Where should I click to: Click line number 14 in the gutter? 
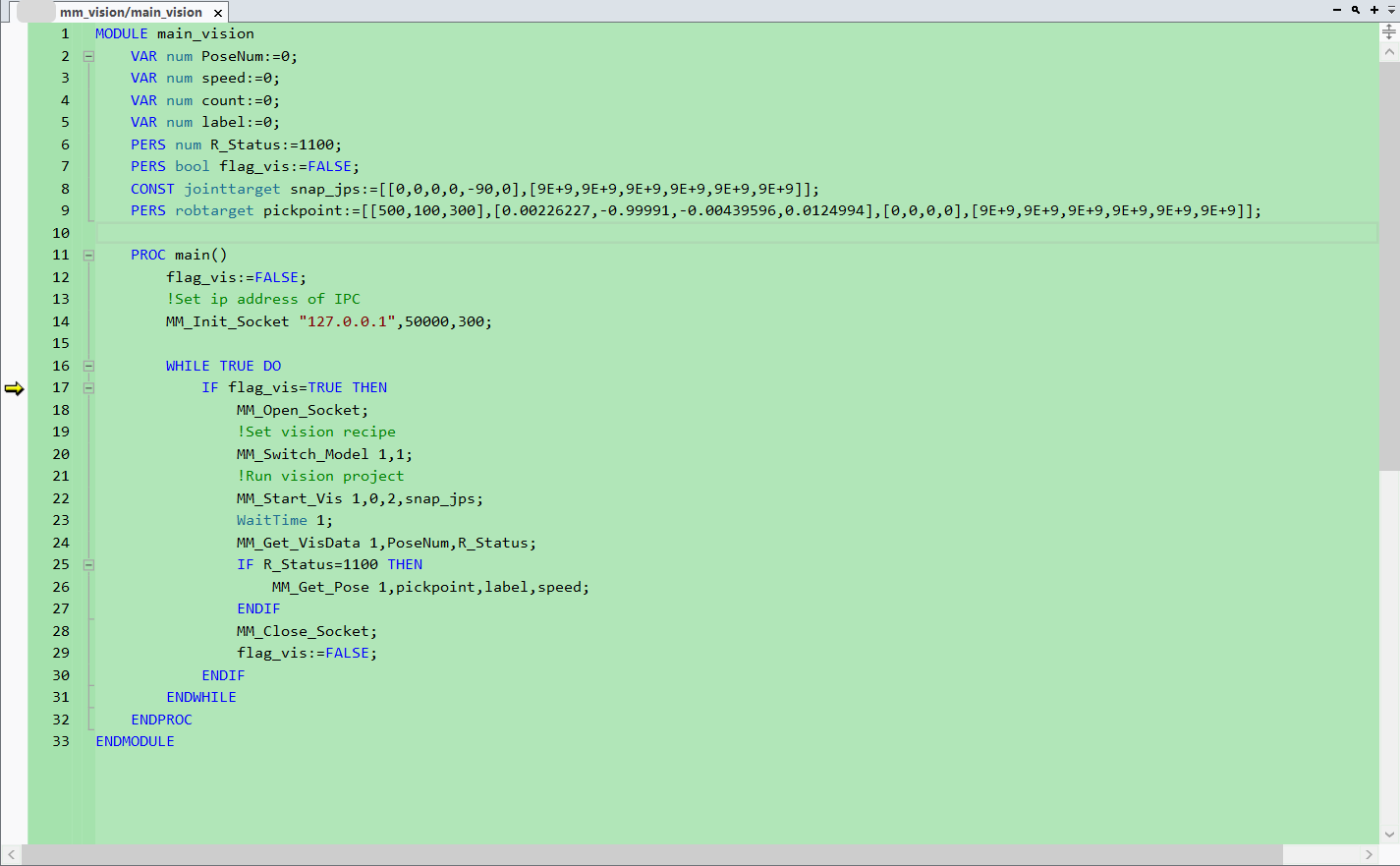coord(61,321)
